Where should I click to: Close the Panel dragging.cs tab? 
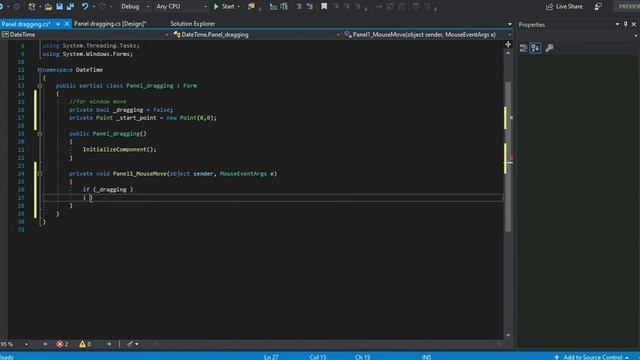point(67,24)
